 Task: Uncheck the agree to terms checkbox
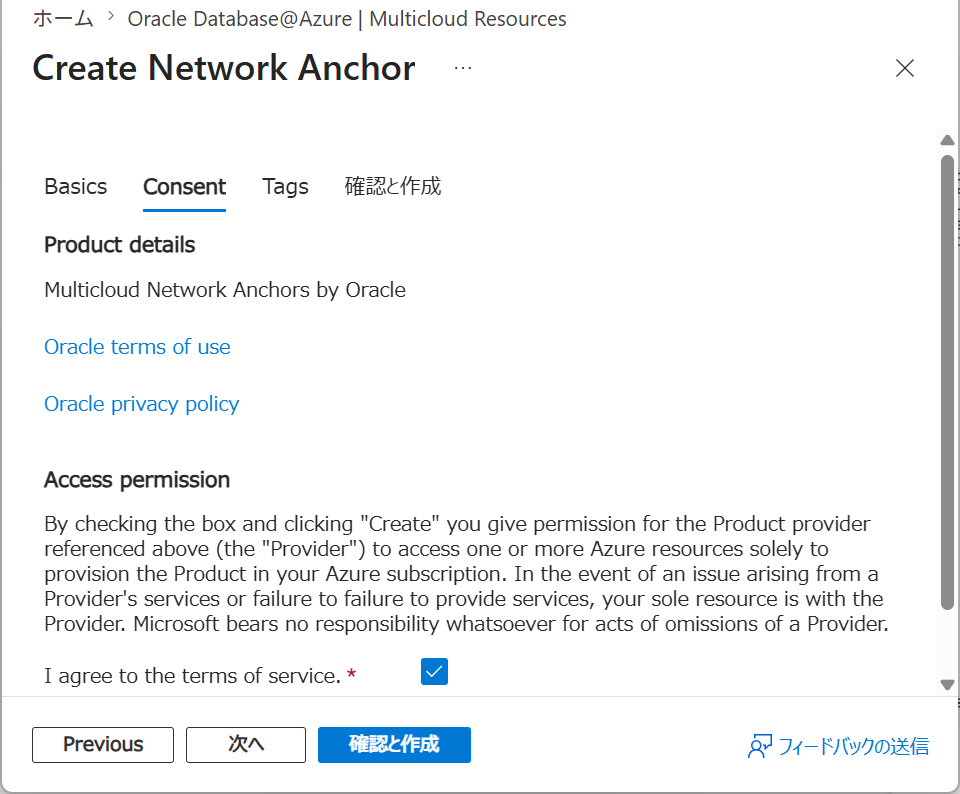click(434, 672)
